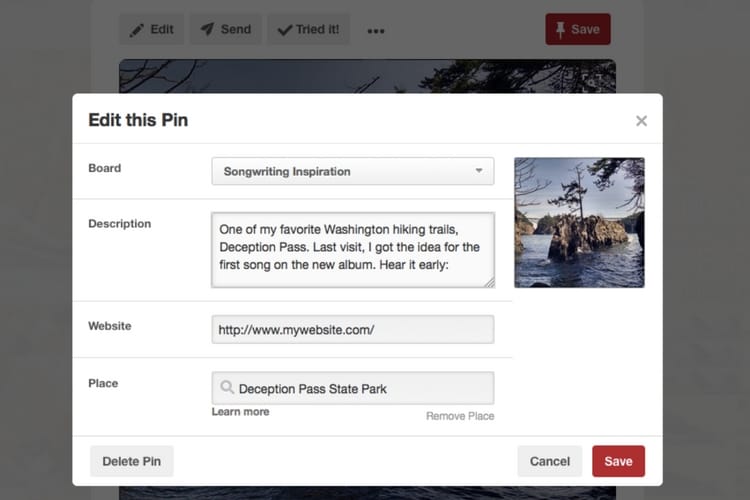Click inside the Description text area
Image resolution: width=750 pixels, height=500 pixels.
click(352, 248)
